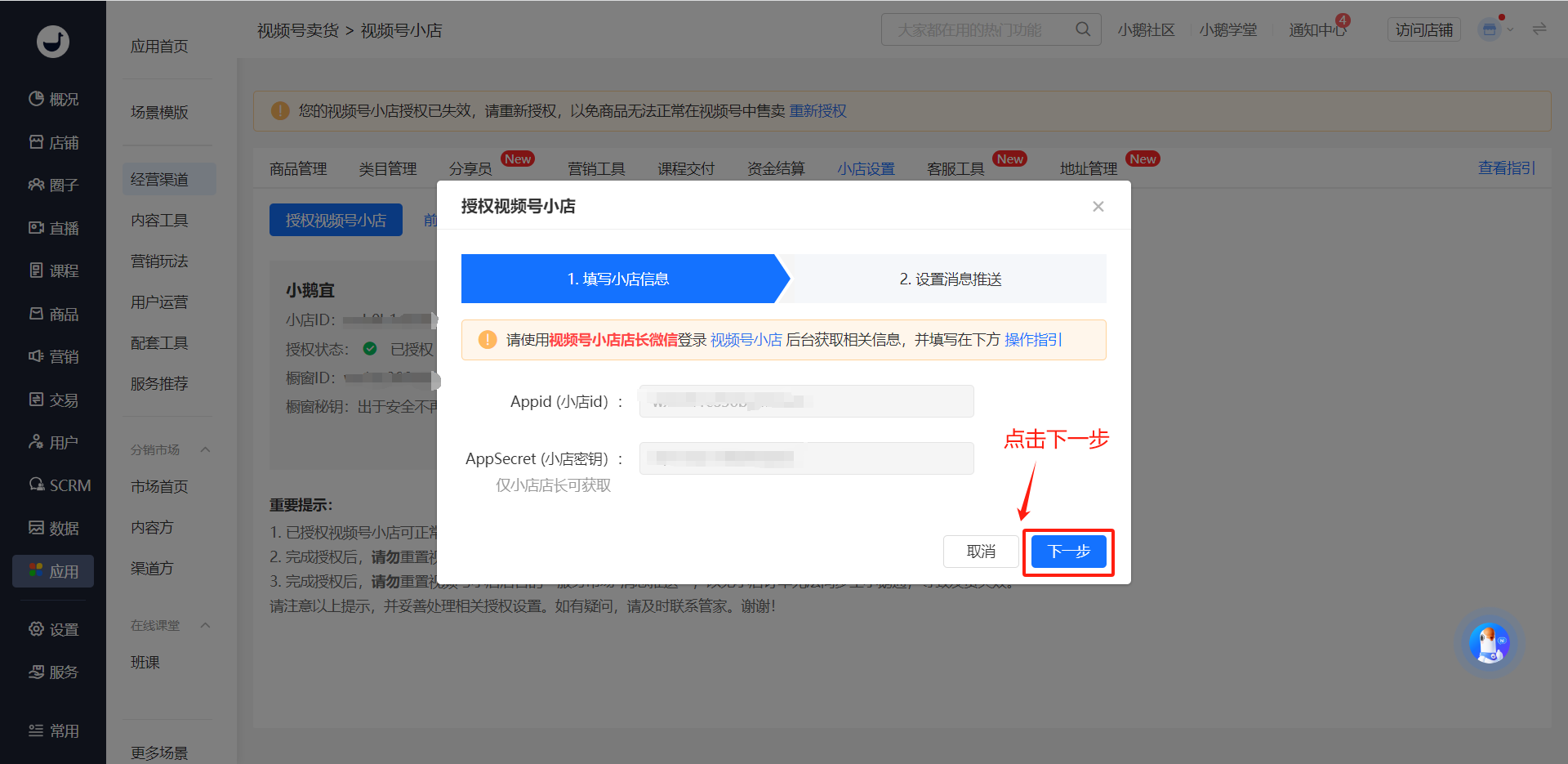
Task: Open 数据 in left sidebar
Action: [x=53, y=528]
